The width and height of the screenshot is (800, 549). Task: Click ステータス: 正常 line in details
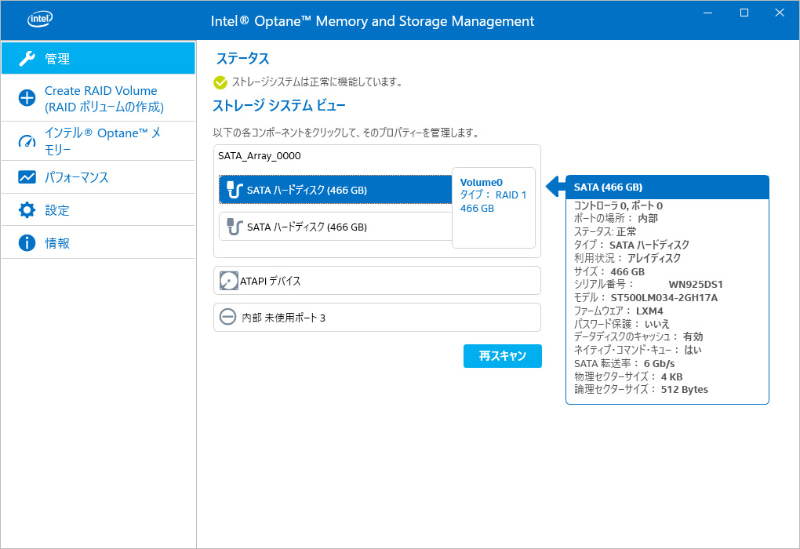click(605, 232)
